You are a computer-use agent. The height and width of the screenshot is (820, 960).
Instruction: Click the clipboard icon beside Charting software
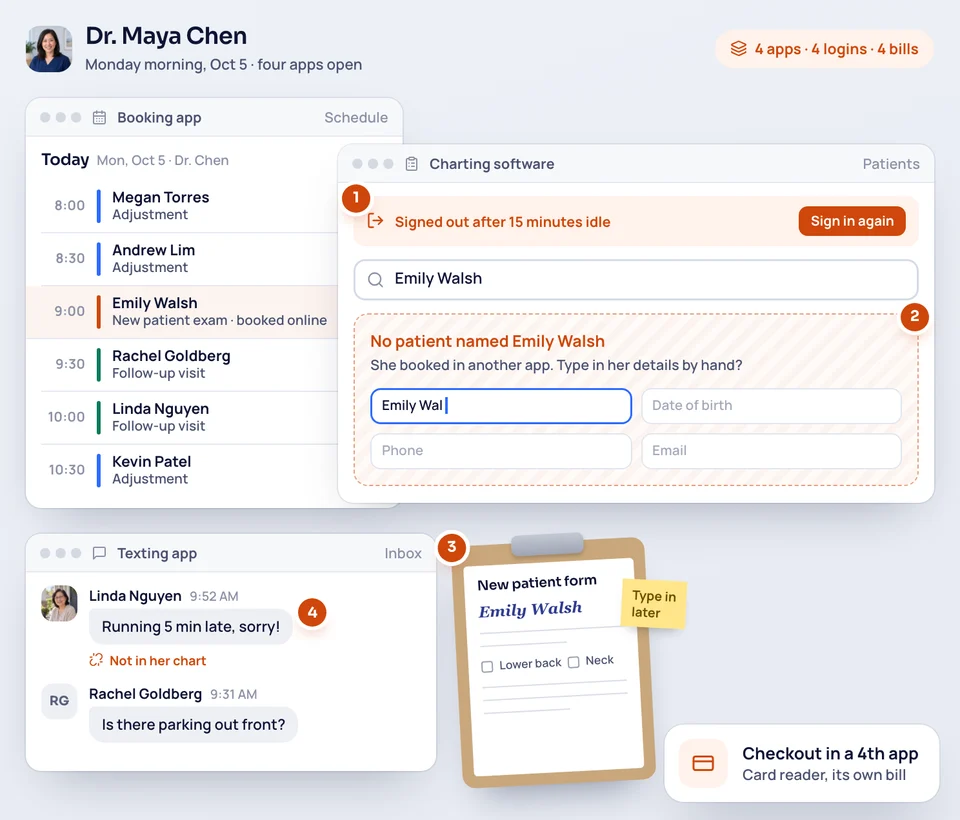pos(411,164)
